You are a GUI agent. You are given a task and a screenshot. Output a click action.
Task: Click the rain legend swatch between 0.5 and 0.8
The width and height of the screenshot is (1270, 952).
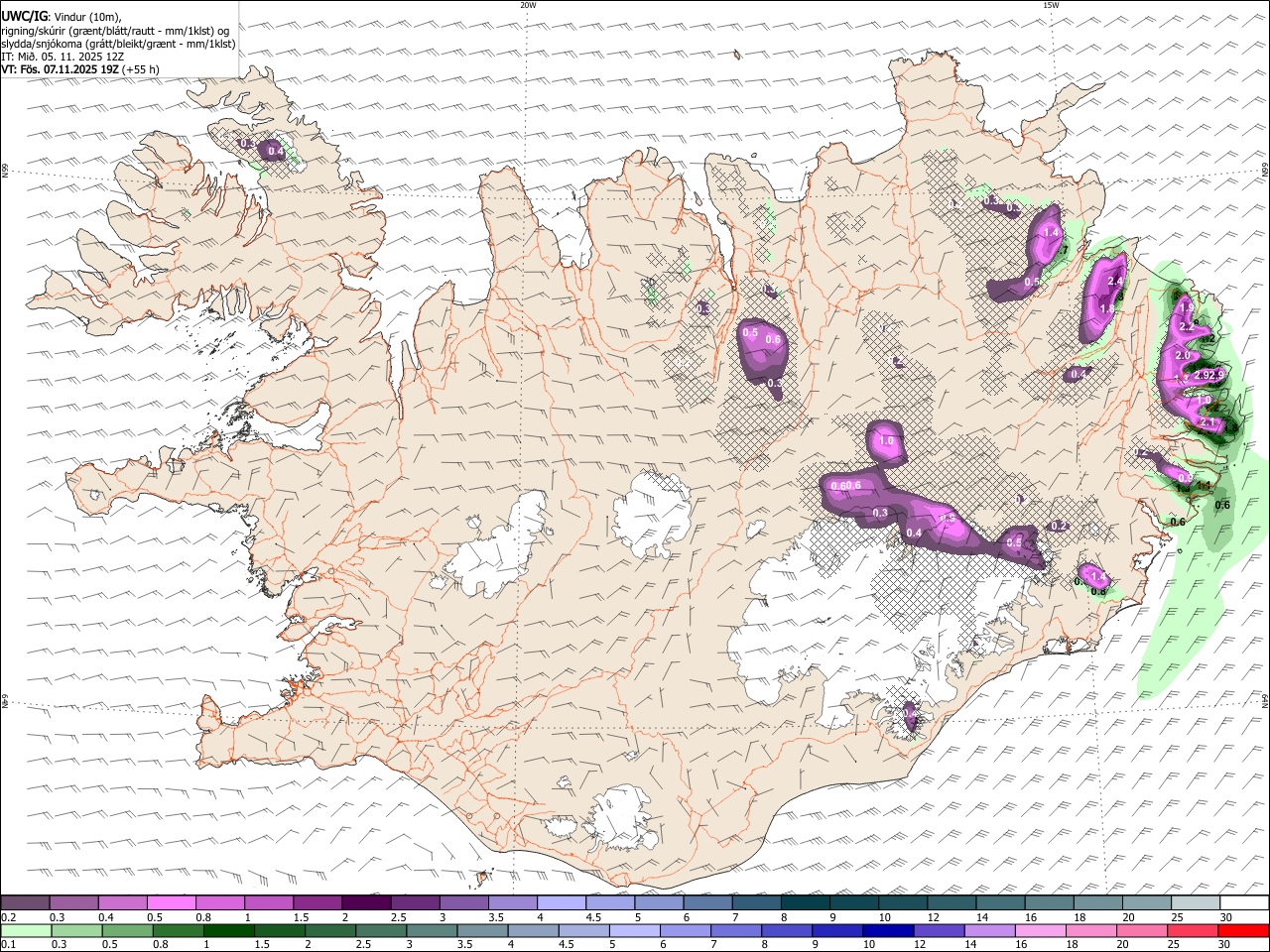pos(127,930)
